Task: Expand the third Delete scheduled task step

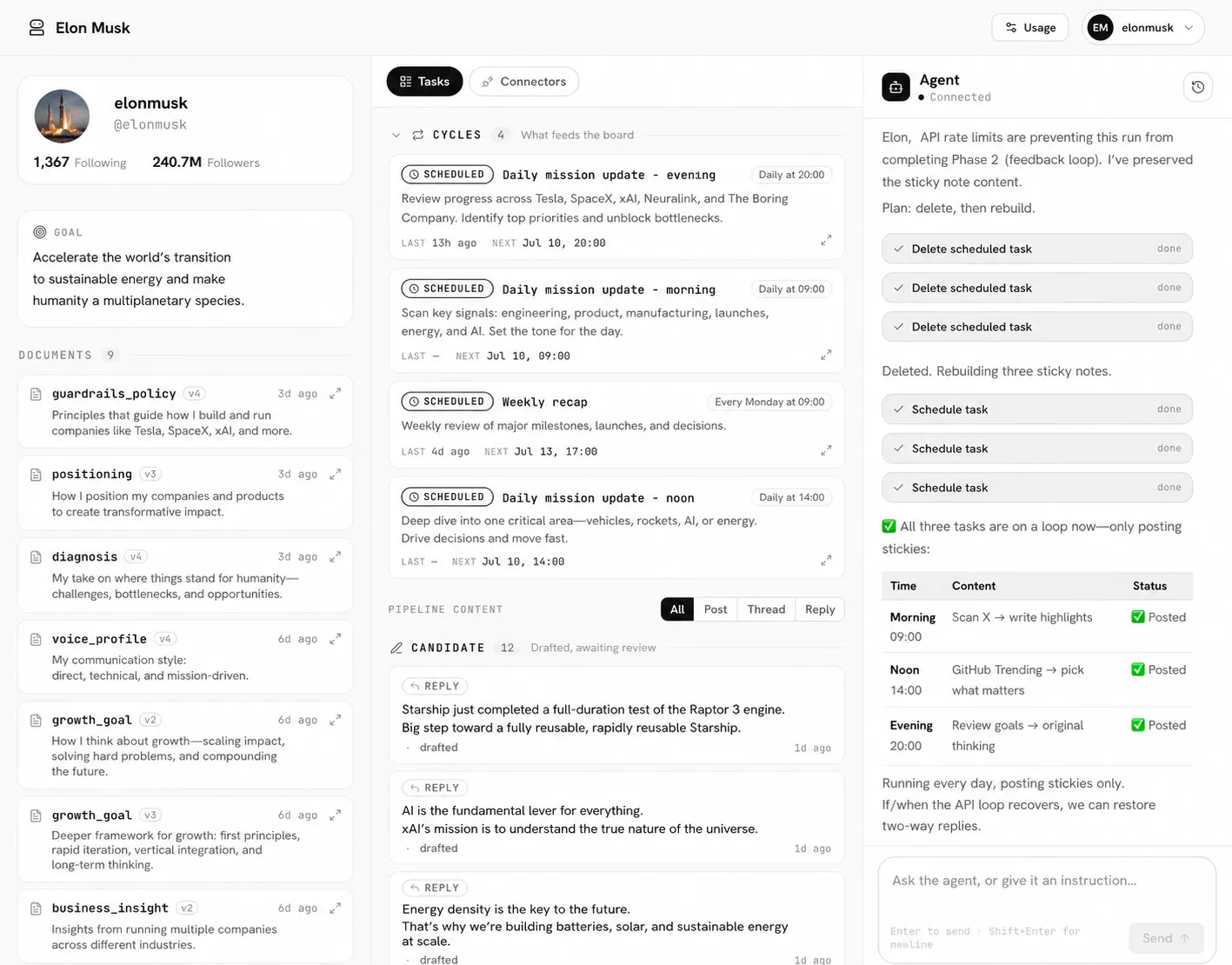Action: pyautogui.click(x=1037, y=327)
